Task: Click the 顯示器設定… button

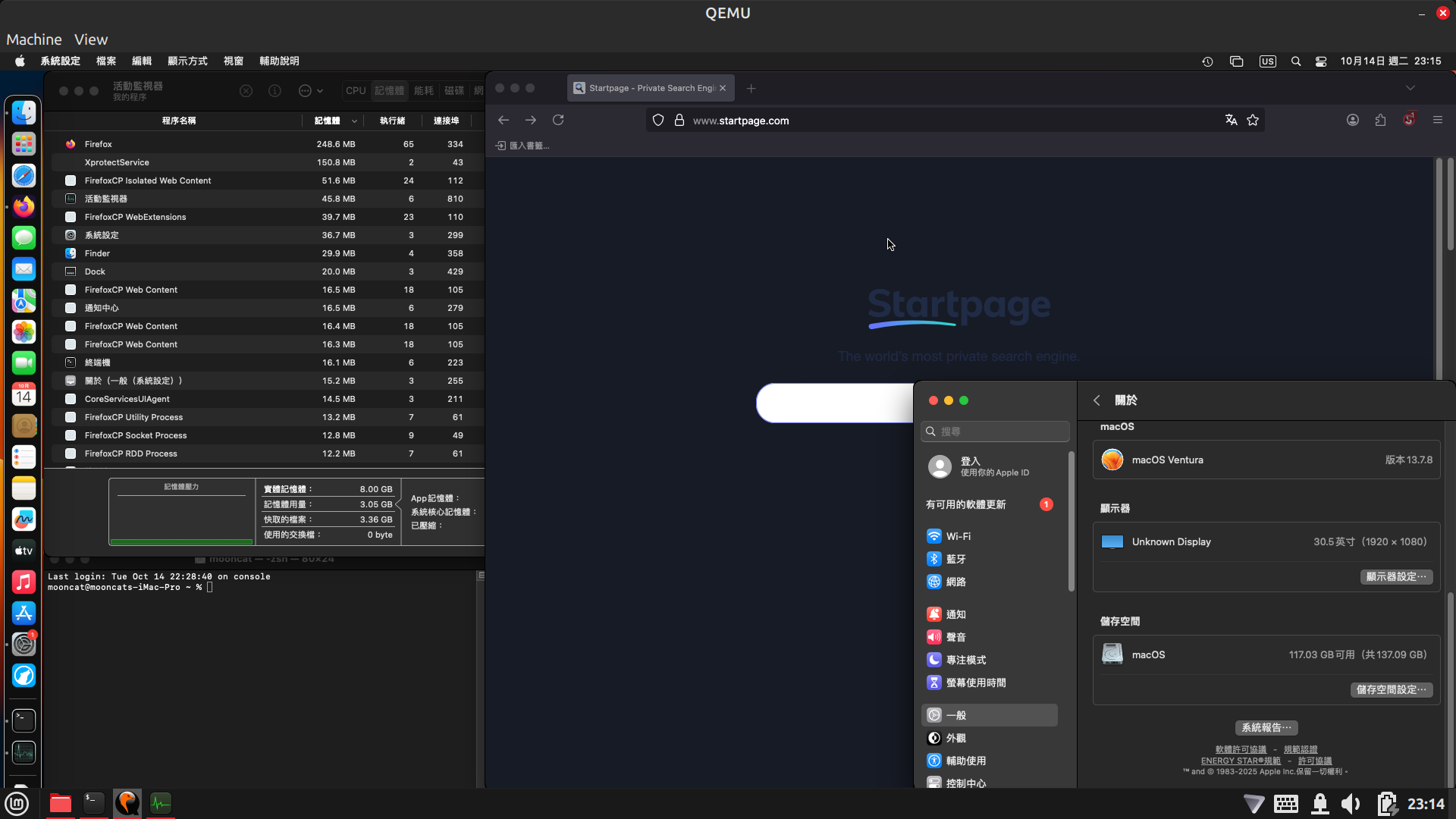Action: [x=1395, y=577]
